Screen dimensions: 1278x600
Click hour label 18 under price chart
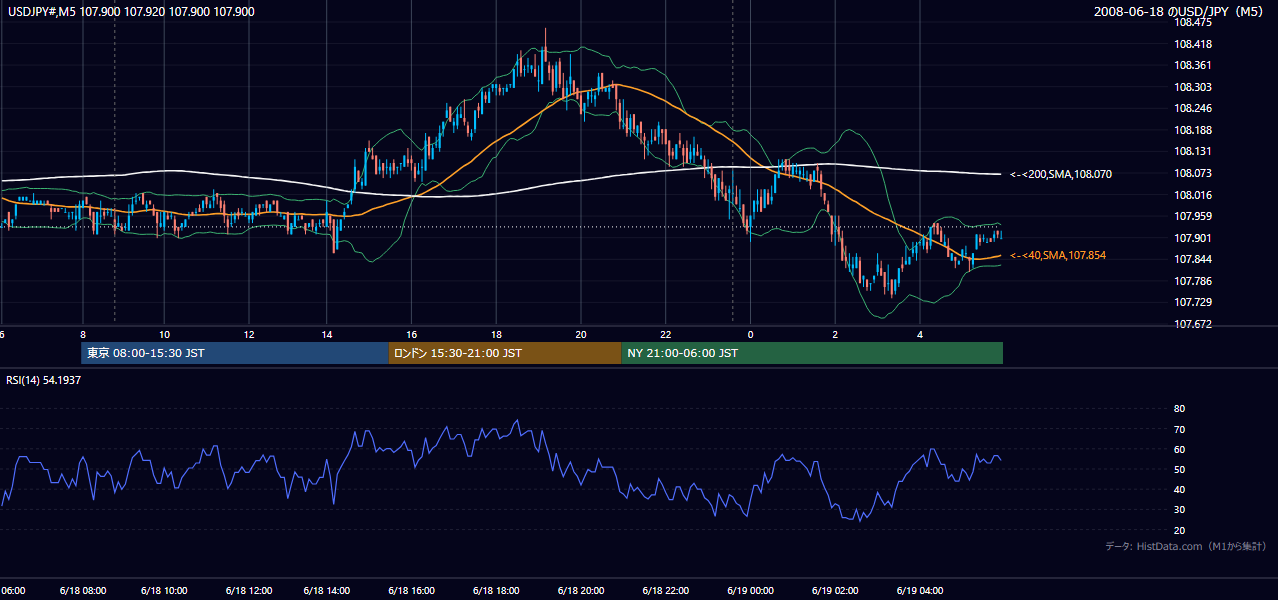click(496, 335)
